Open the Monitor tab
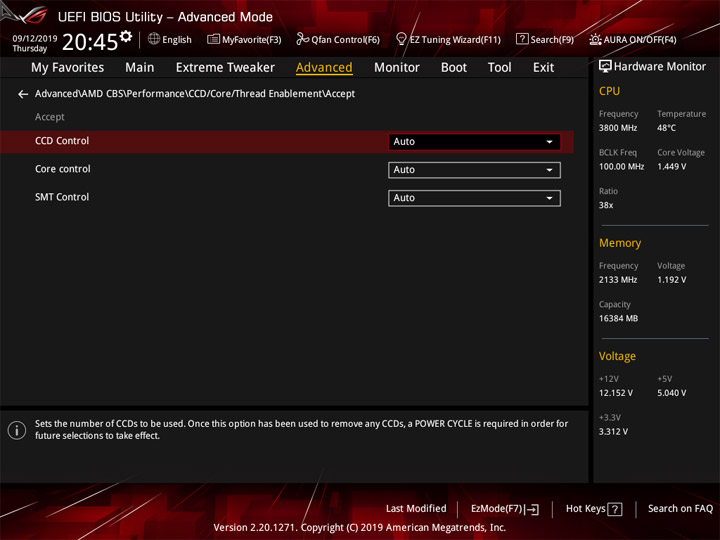Image resolution: width=720 pixels, height=540 pixels. pos(397,68)
